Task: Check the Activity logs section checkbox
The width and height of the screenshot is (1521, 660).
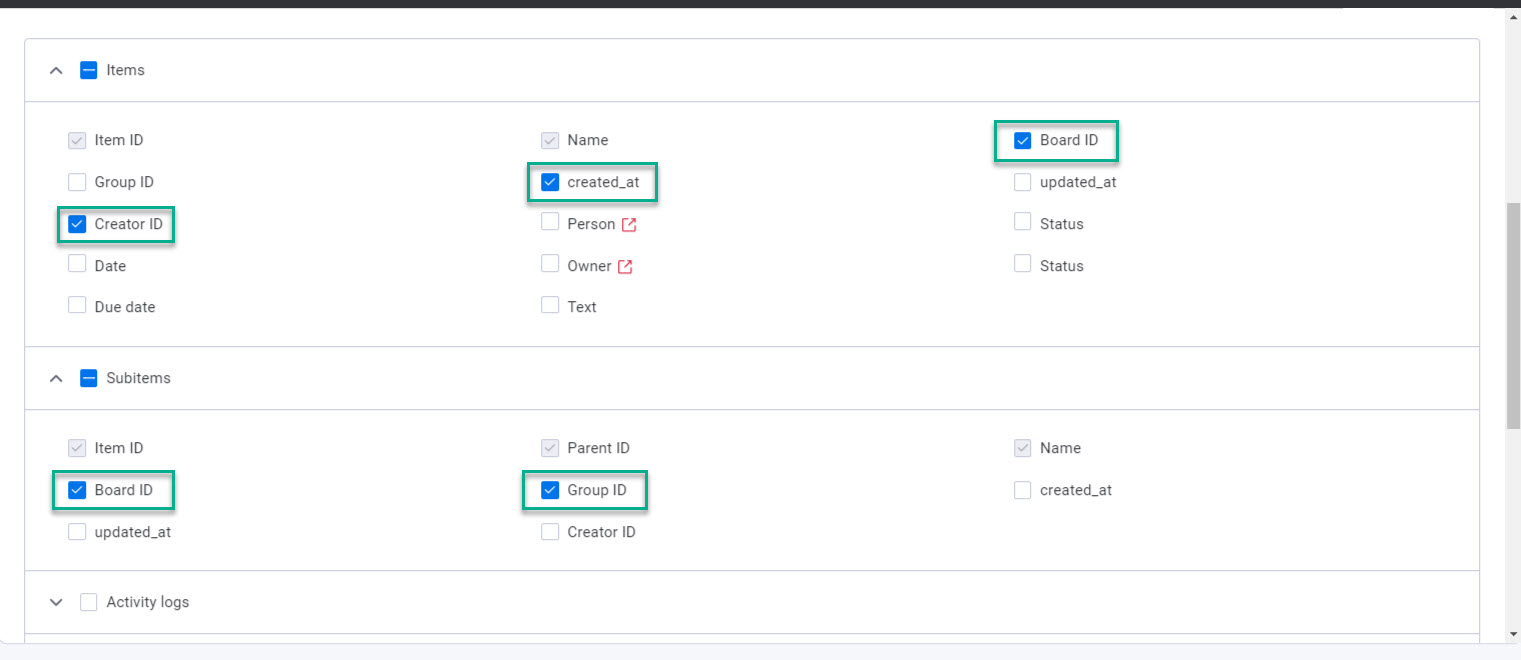Action: tap(89, 603)
